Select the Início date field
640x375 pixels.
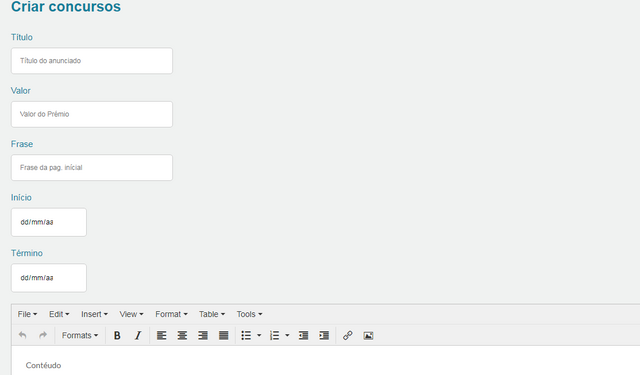pos(49,222)
